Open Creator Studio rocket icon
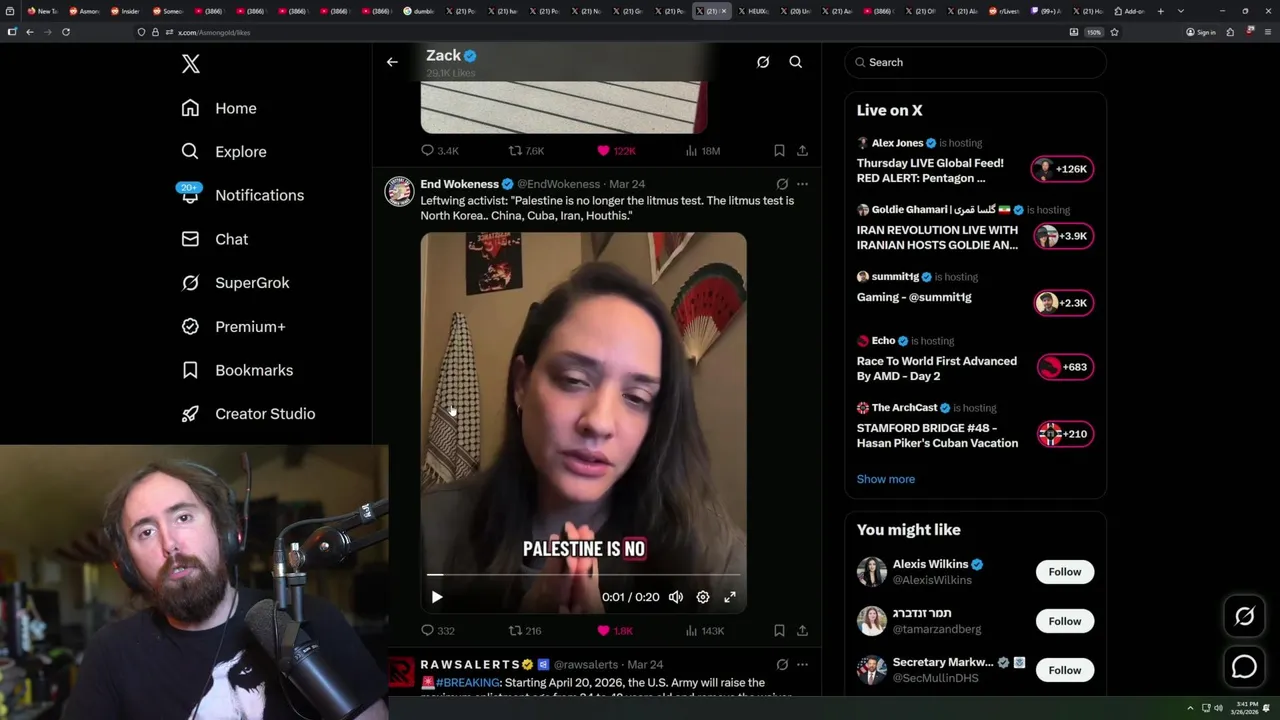Viewport: 1280px width, 720px height. click(x=190, y=414)
